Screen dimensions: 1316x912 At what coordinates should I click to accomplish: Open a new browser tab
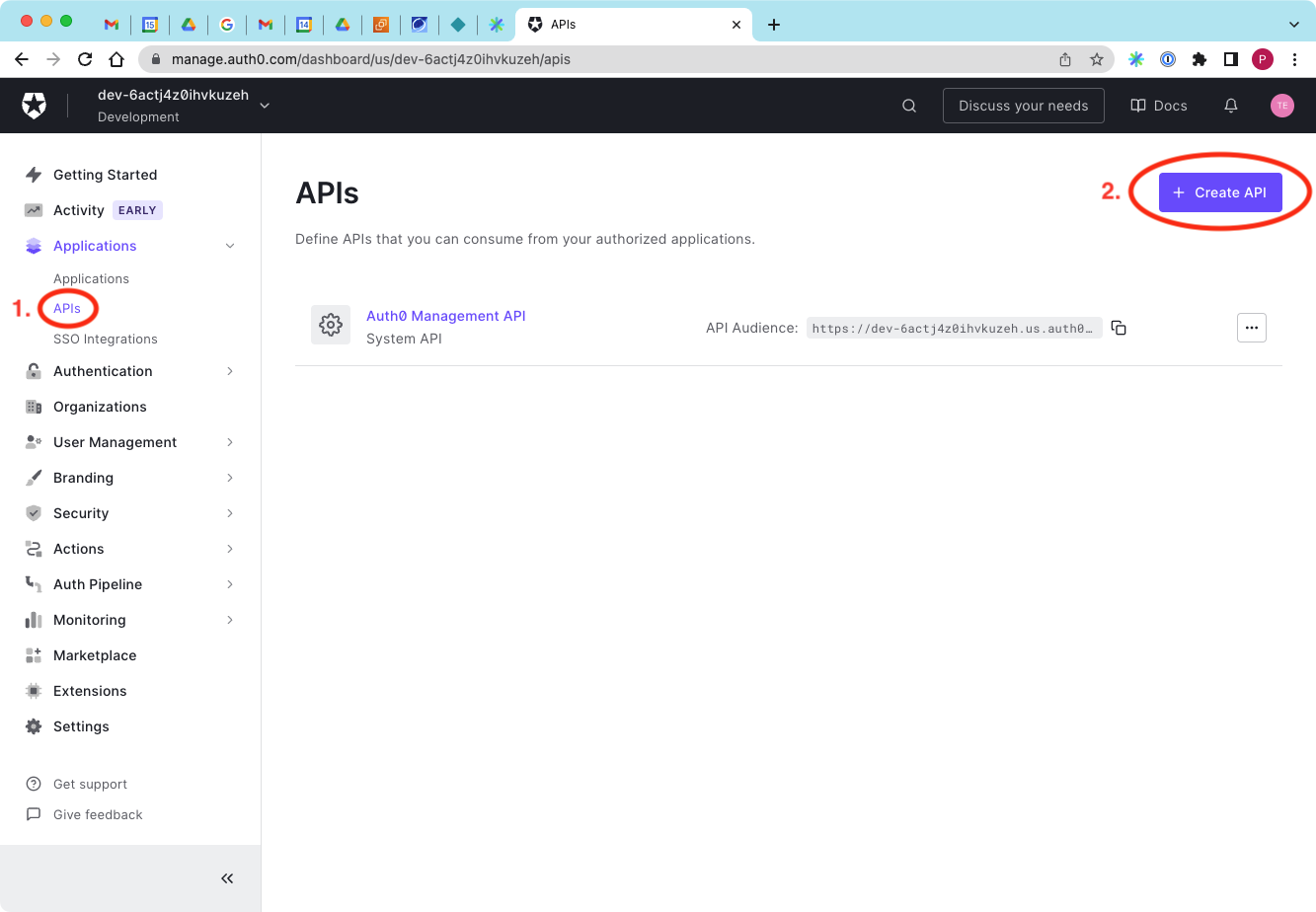pos(774,25)
